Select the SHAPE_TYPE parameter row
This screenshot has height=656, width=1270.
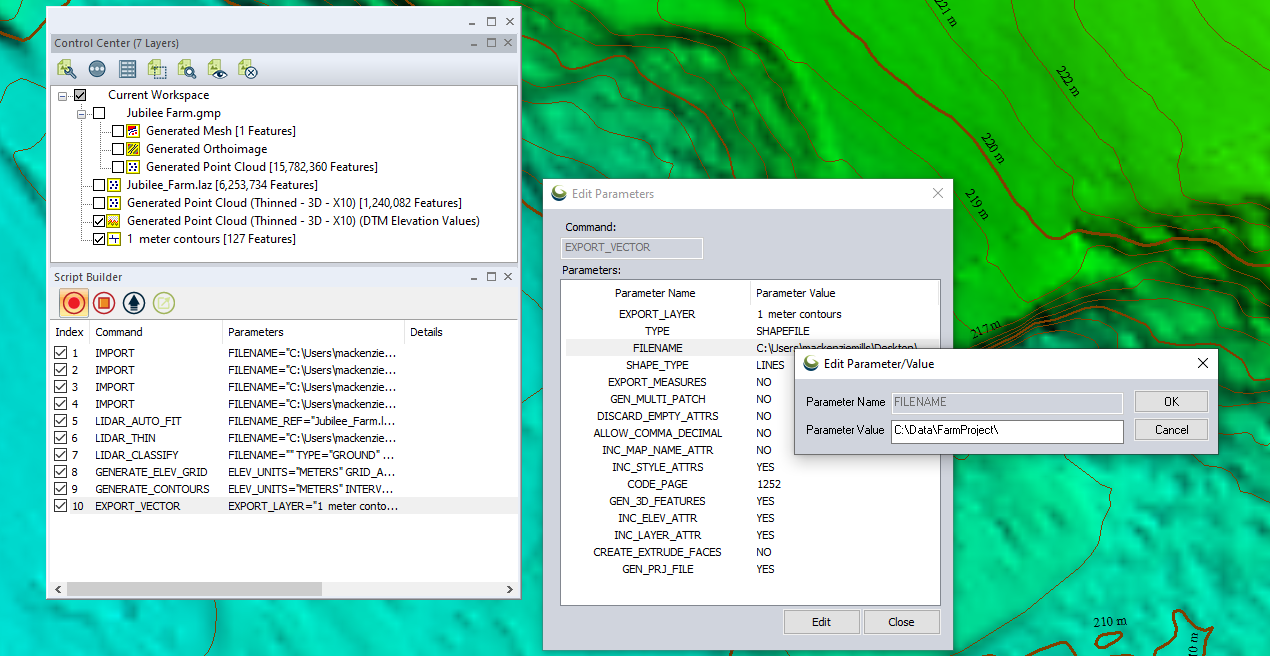(656, 365)
